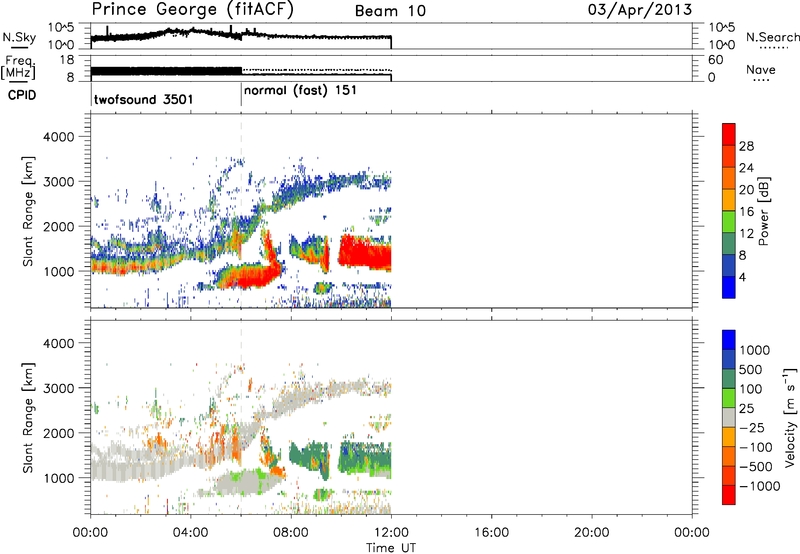Click the '60' Nave axis tick

tap(715, 60)
